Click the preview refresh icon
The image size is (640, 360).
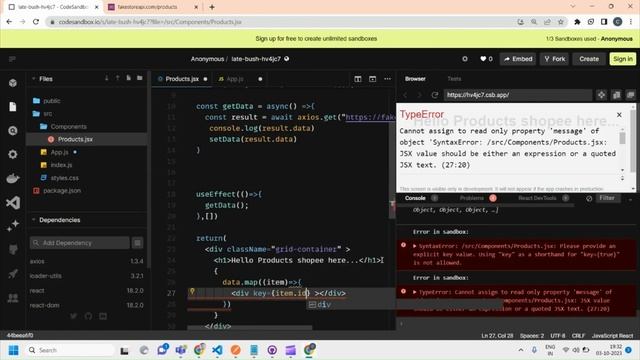pos(435,95)
